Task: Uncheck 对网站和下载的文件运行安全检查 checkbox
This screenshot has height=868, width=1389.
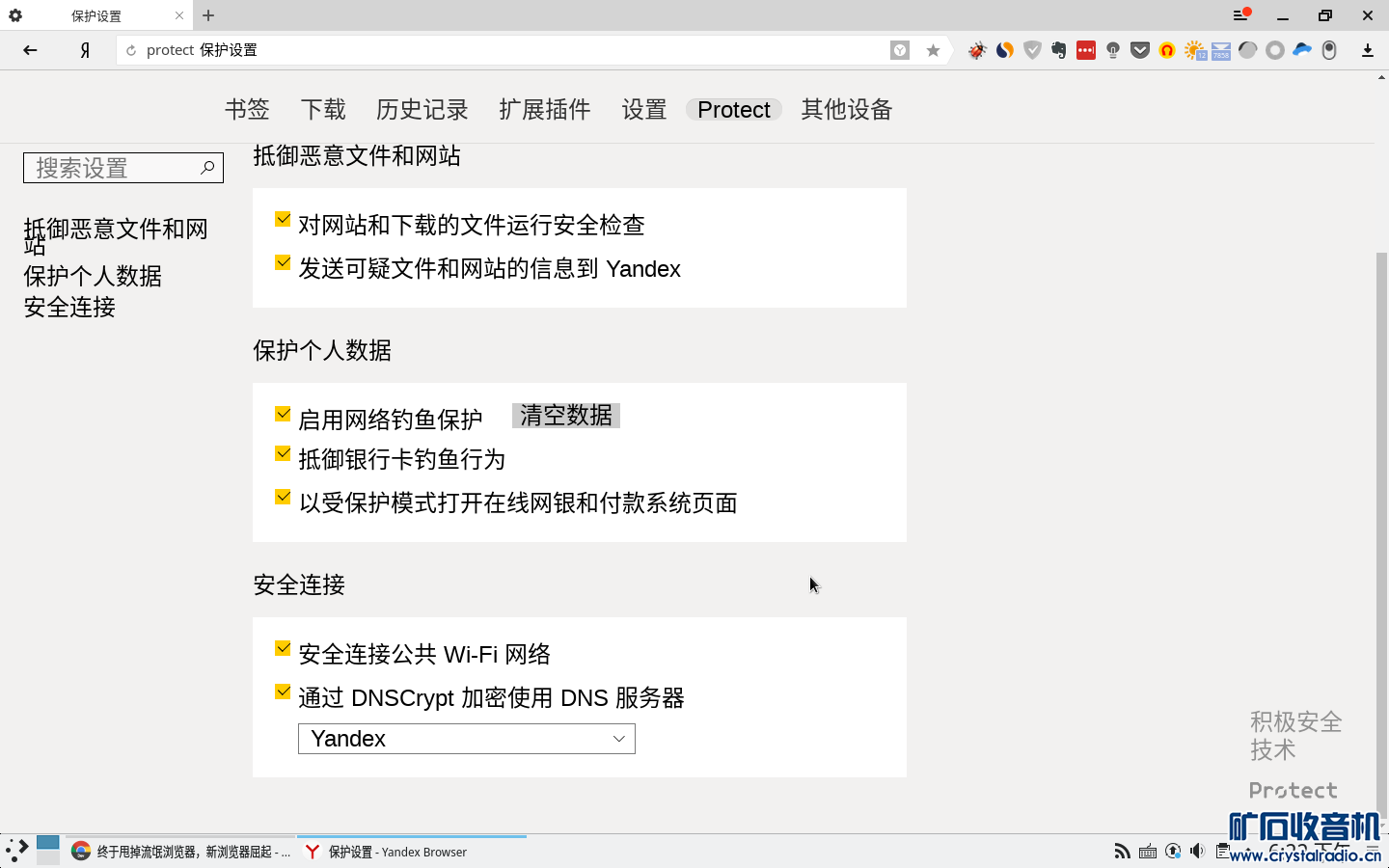Action: (283, 220)
